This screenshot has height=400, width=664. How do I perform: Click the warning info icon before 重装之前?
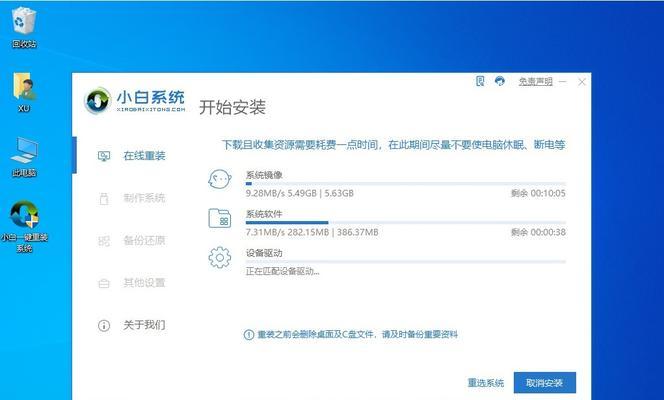click(249, 335)
